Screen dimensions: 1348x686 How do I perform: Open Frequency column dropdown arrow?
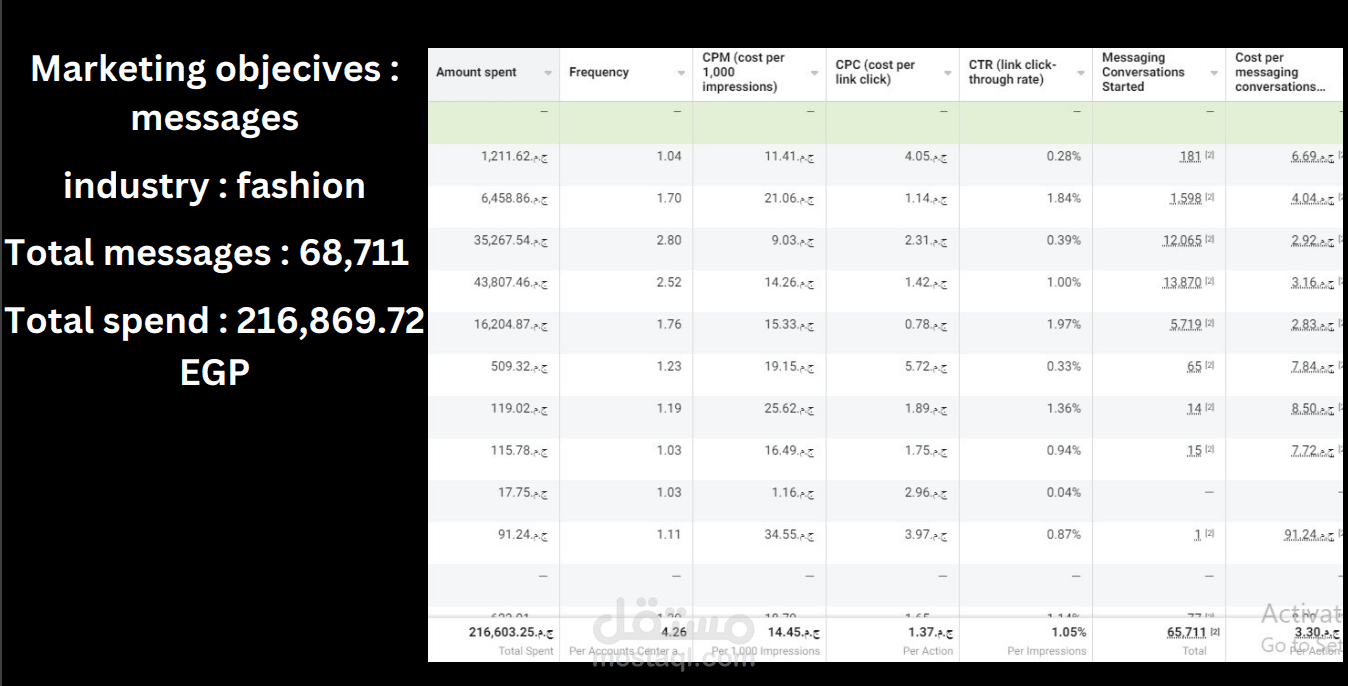click(x=681, y=73)
